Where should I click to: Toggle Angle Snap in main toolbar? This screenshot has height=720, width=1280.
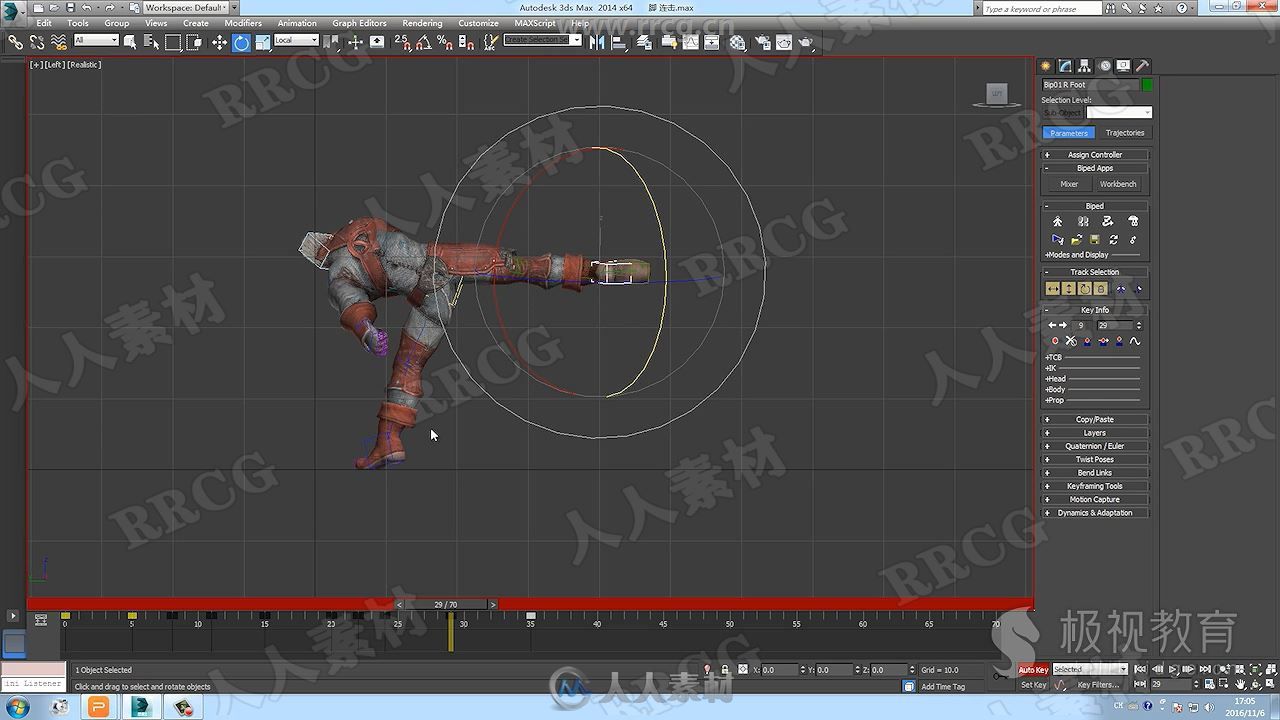pyautogui.click(x=423, y=42)
